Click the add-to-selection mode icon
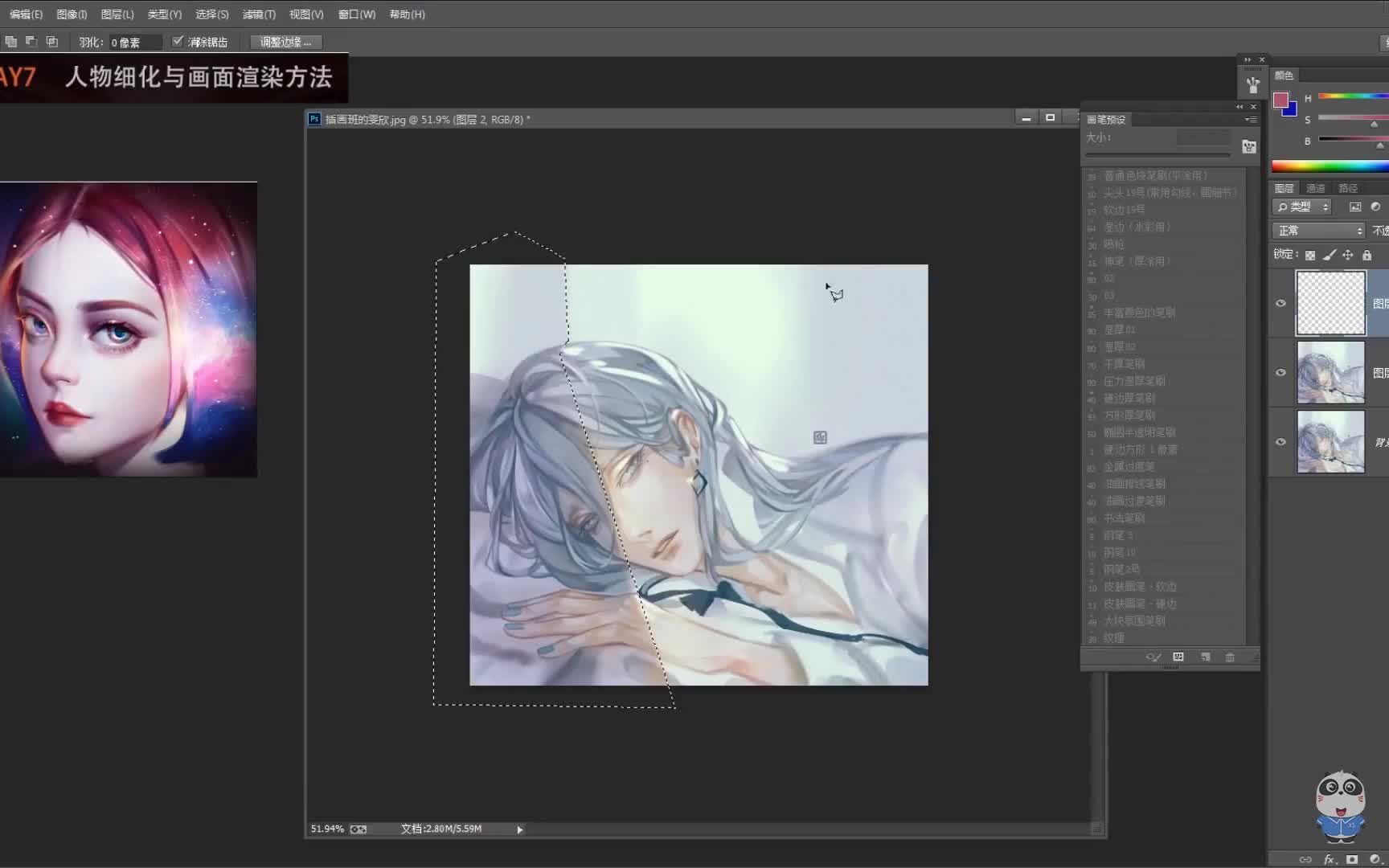 pyautogui.click(x=11, y=41)
